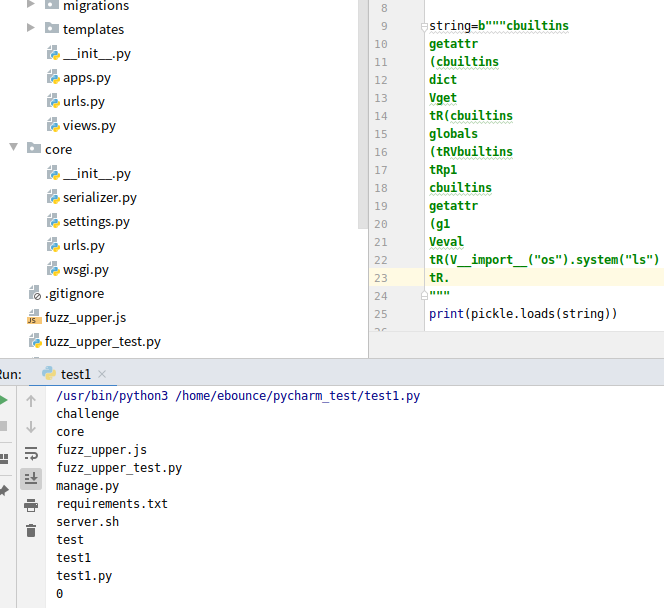Select the test1 run tab
This screenshot has height=608, width=664.
tap(75, 374)
